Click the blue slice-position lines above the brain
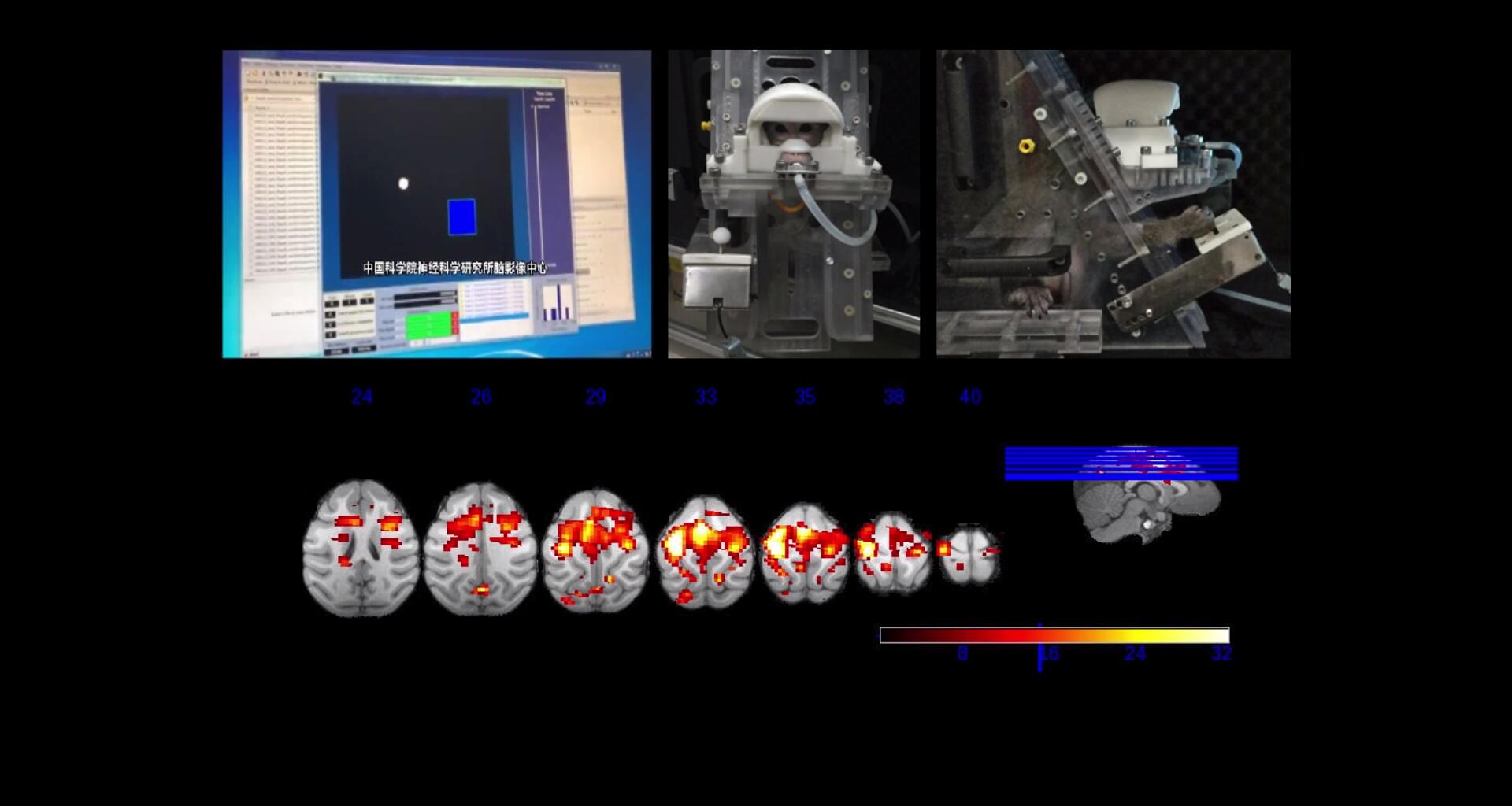Screen dimensions: 1512x806 pyautogui.click(x=1121, y=463)
